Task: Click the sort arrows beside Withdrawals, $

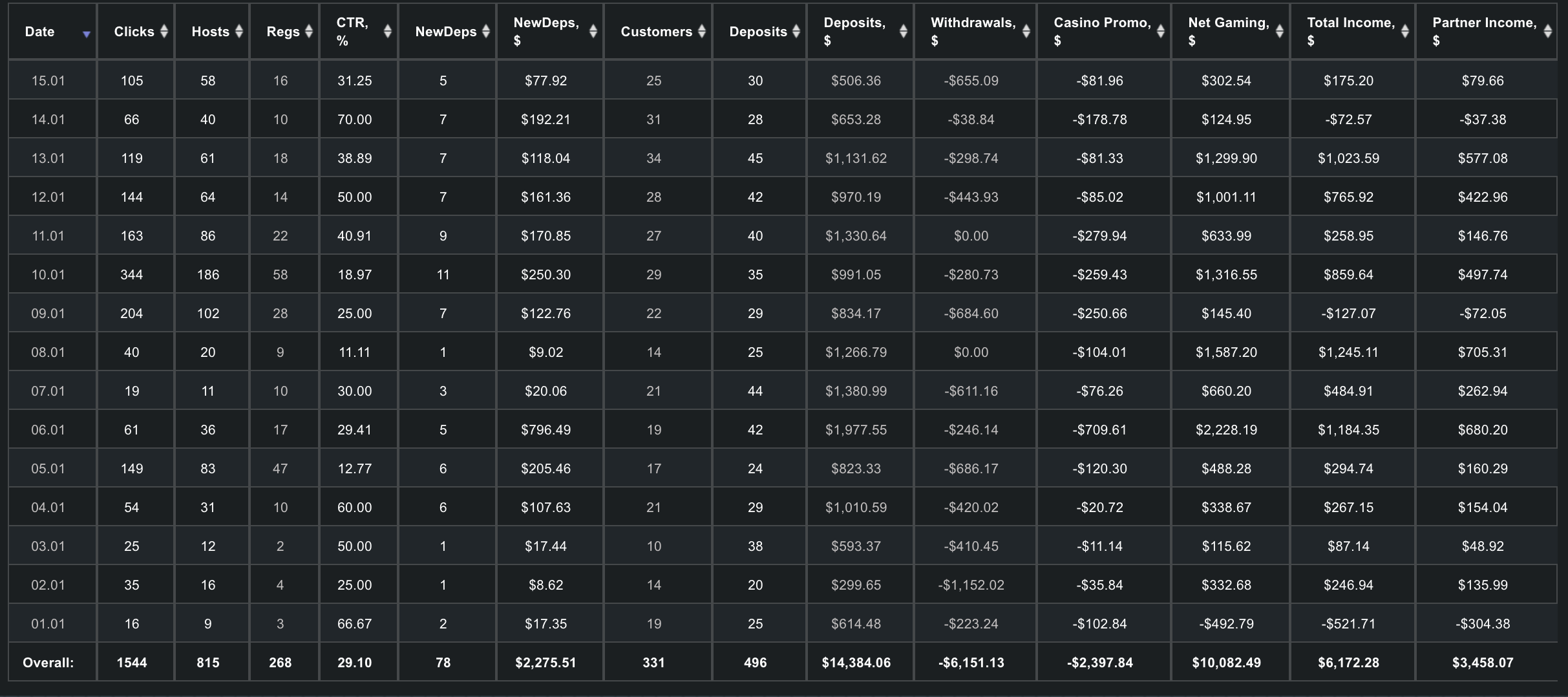Action: coord(1026,31)
